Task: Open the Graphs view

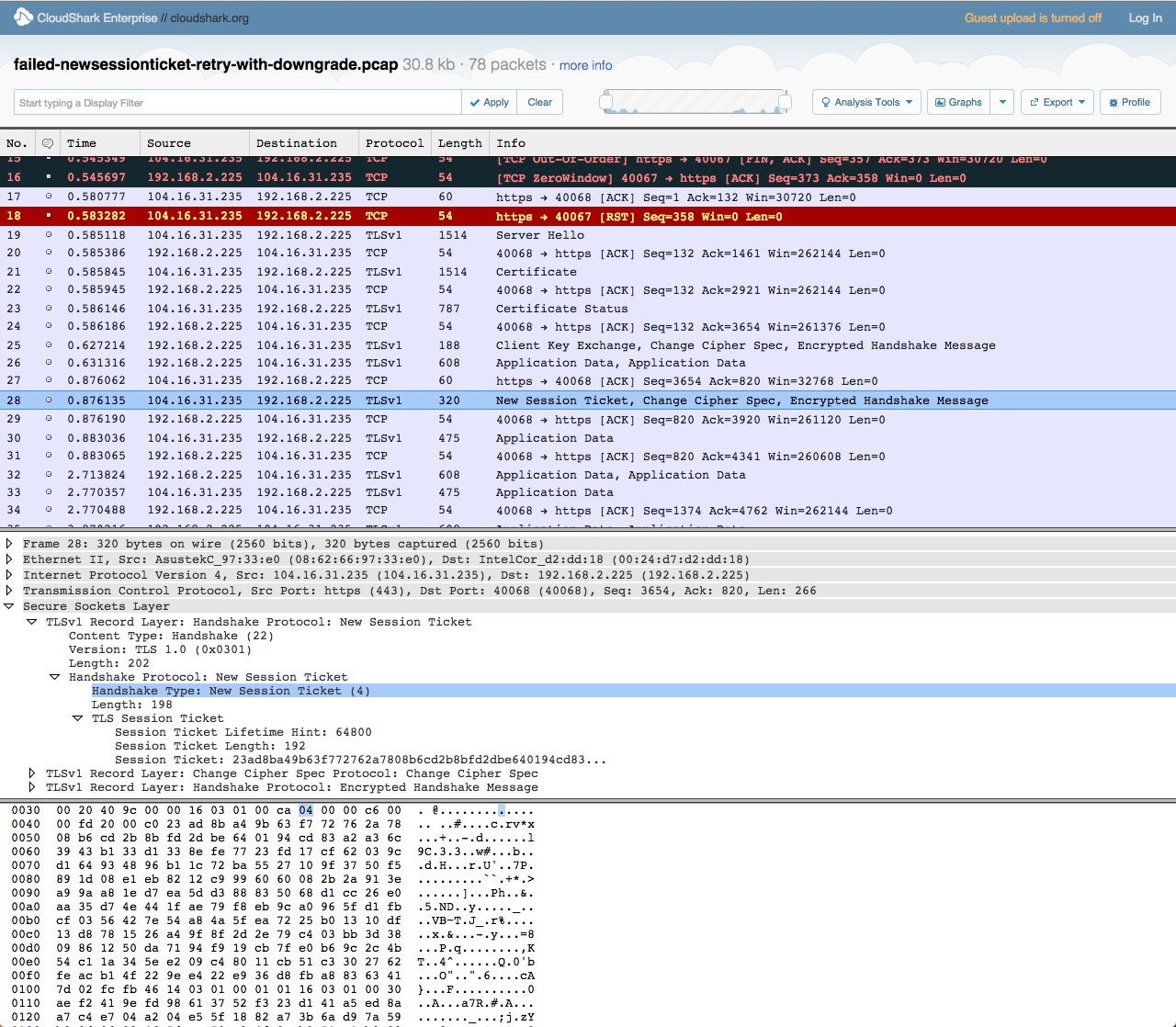Action: pyautogui.click(x=958, y=102)
